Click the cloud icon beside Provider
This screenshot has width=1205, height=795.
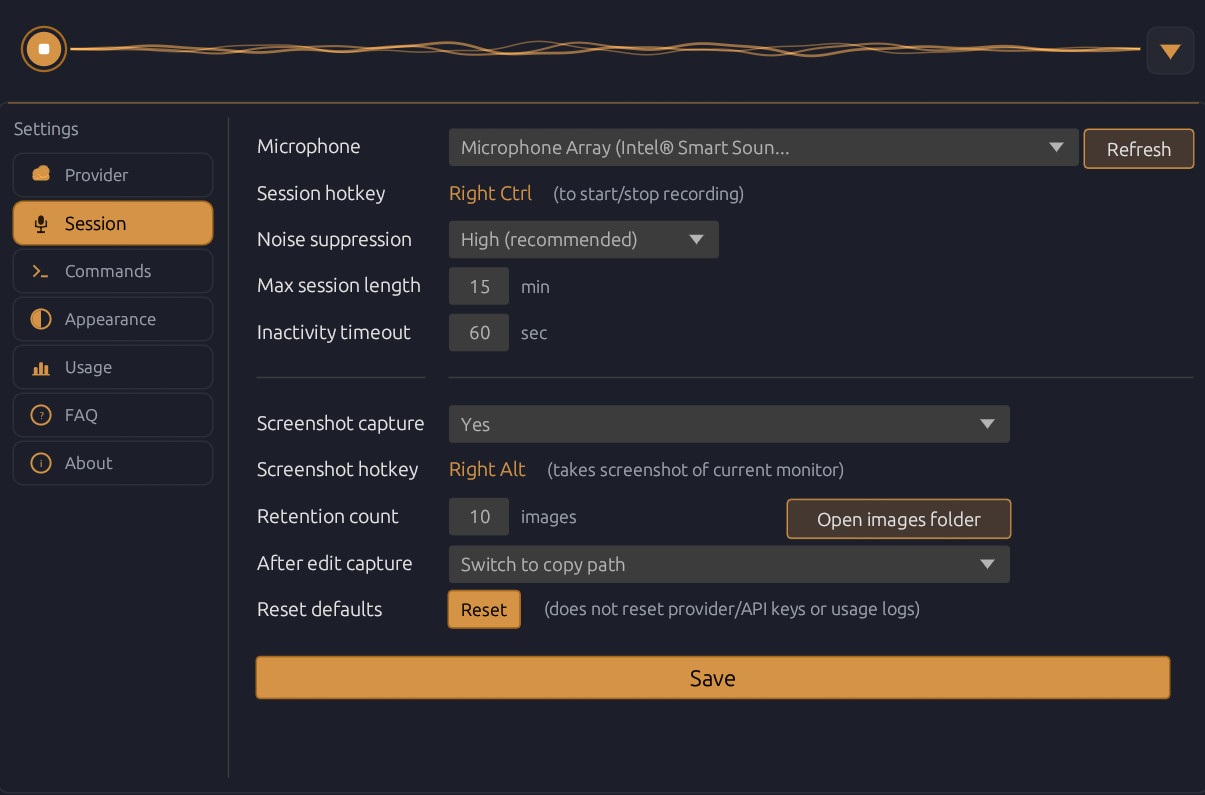click(41, 174)
